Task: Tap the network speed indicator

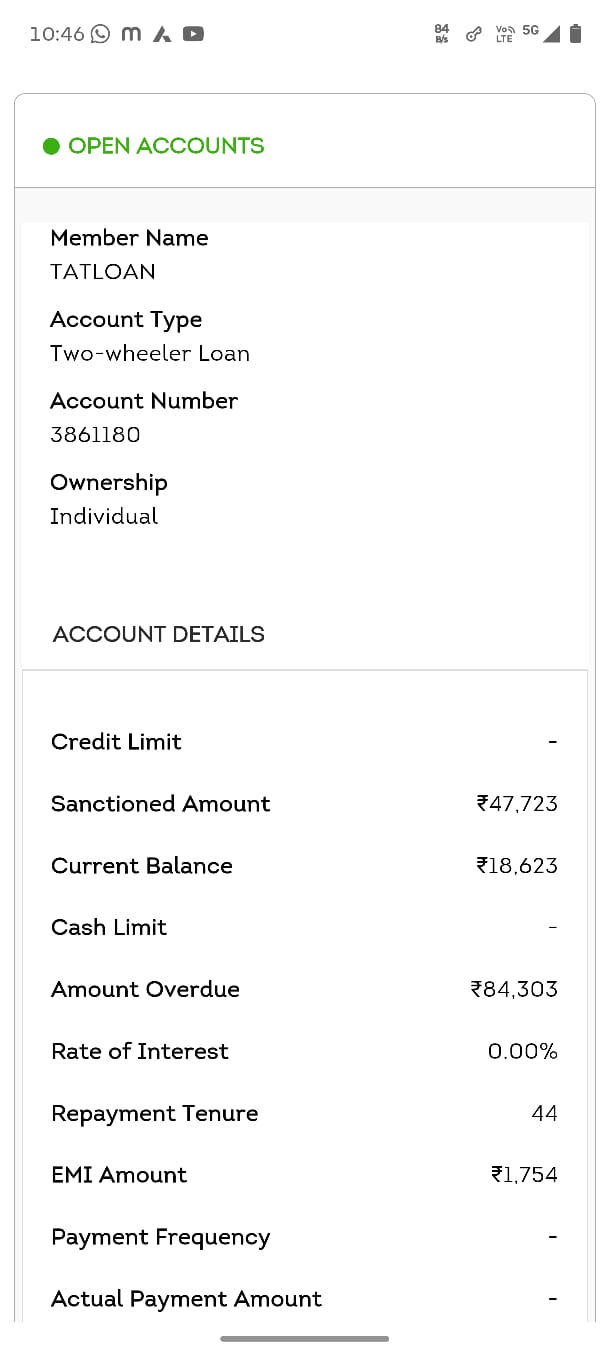Action: tap(442, 34)
